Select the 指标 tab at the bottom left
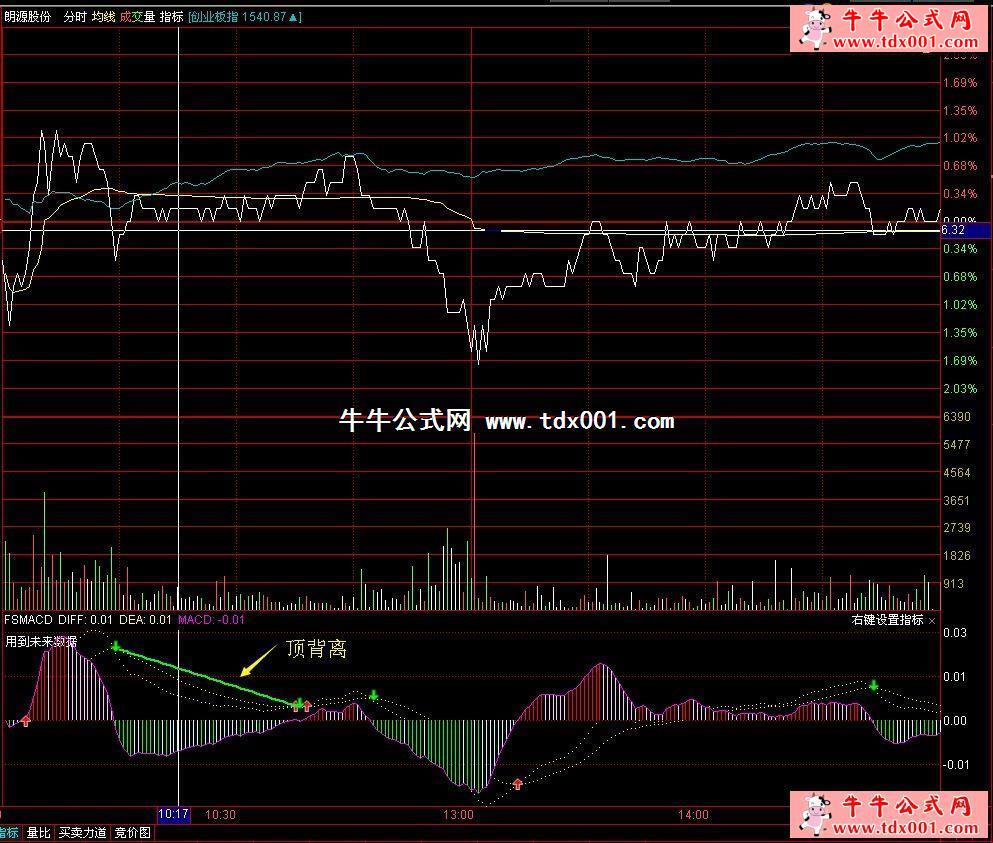993x843 pixels. tap(9, 832)
